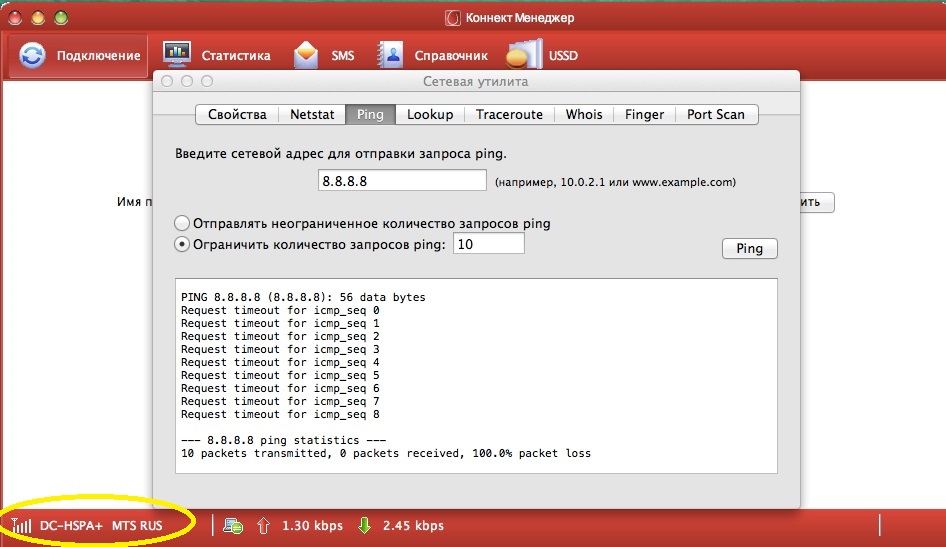
Task: Click 'Request timeout for icmp_seq 4' line
Action: 280,362
